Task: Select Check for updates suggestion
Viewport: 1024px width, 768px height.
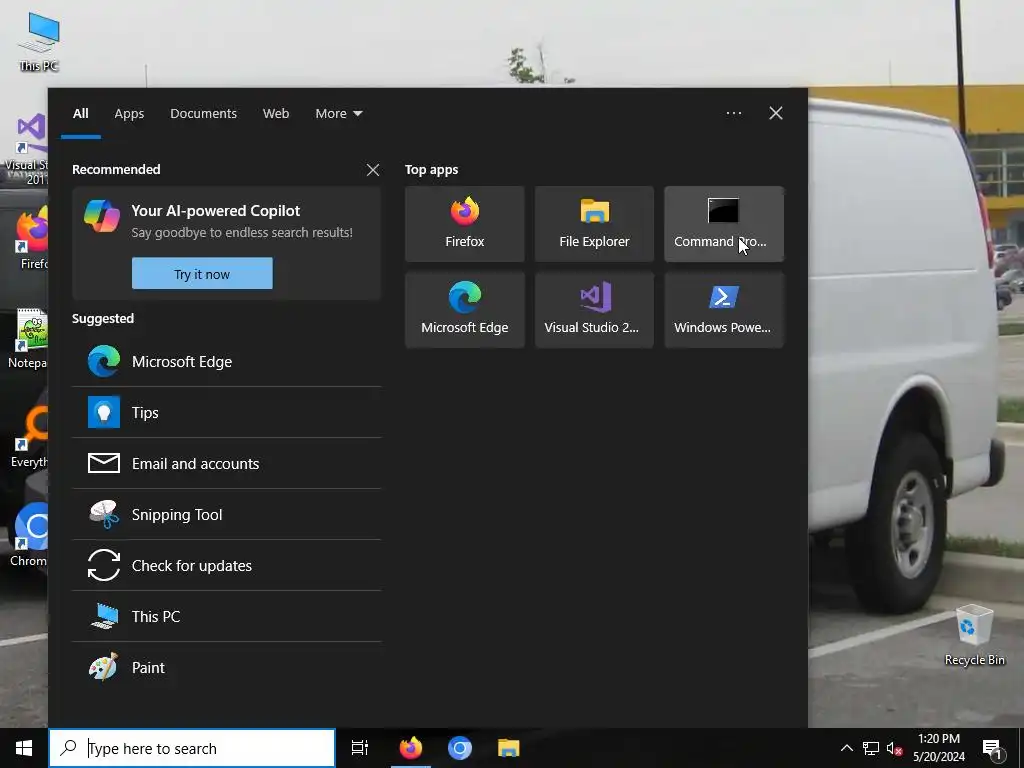Action: pos(227,566)
